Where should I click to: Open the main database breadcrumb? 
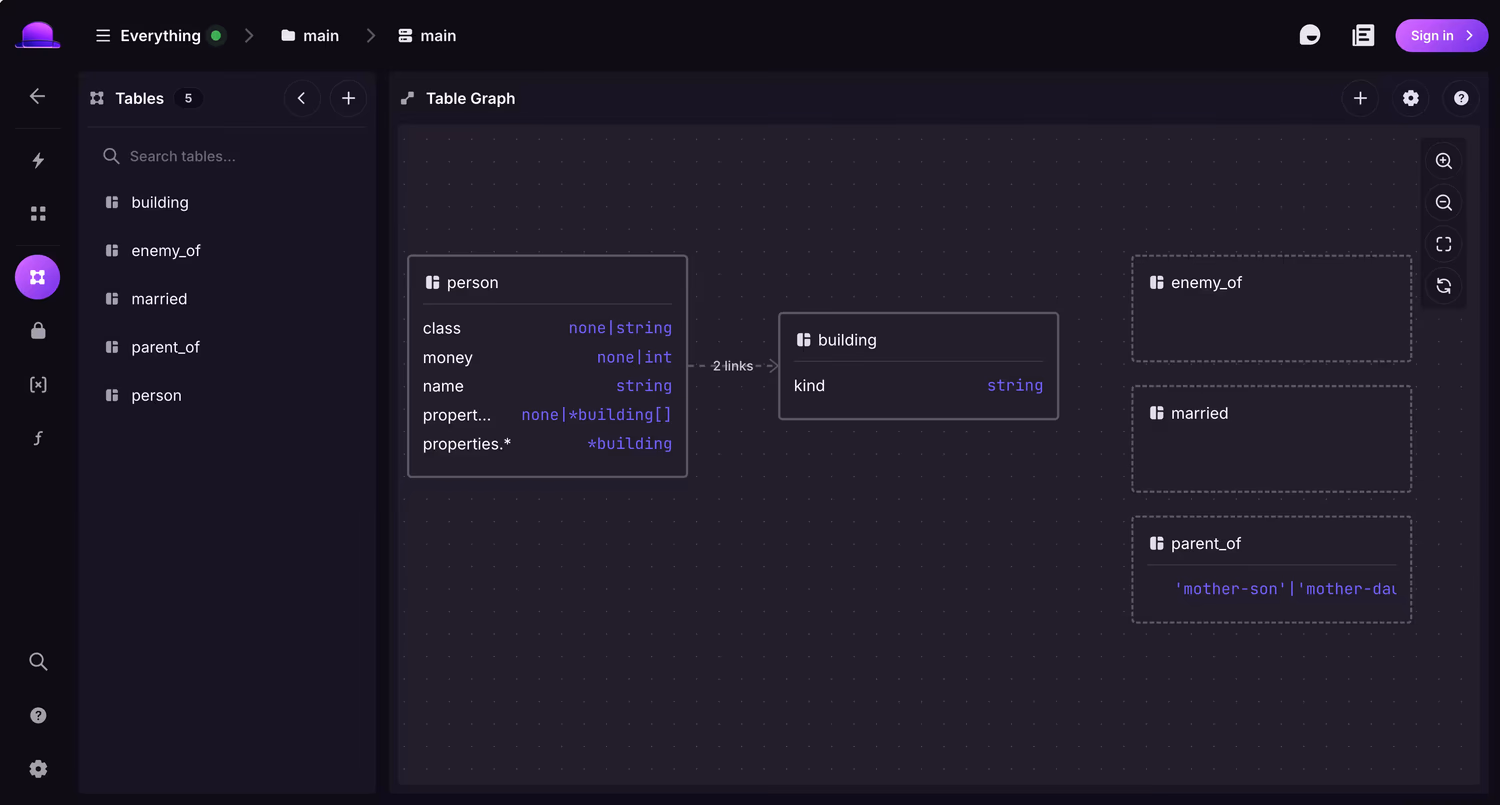point(427,36)
